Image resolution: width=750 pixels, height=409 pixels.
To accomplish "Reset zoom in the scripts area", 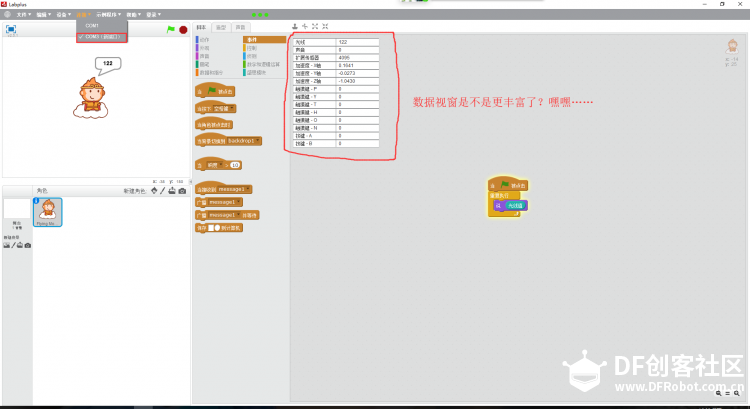I will [x=728, y=393].
